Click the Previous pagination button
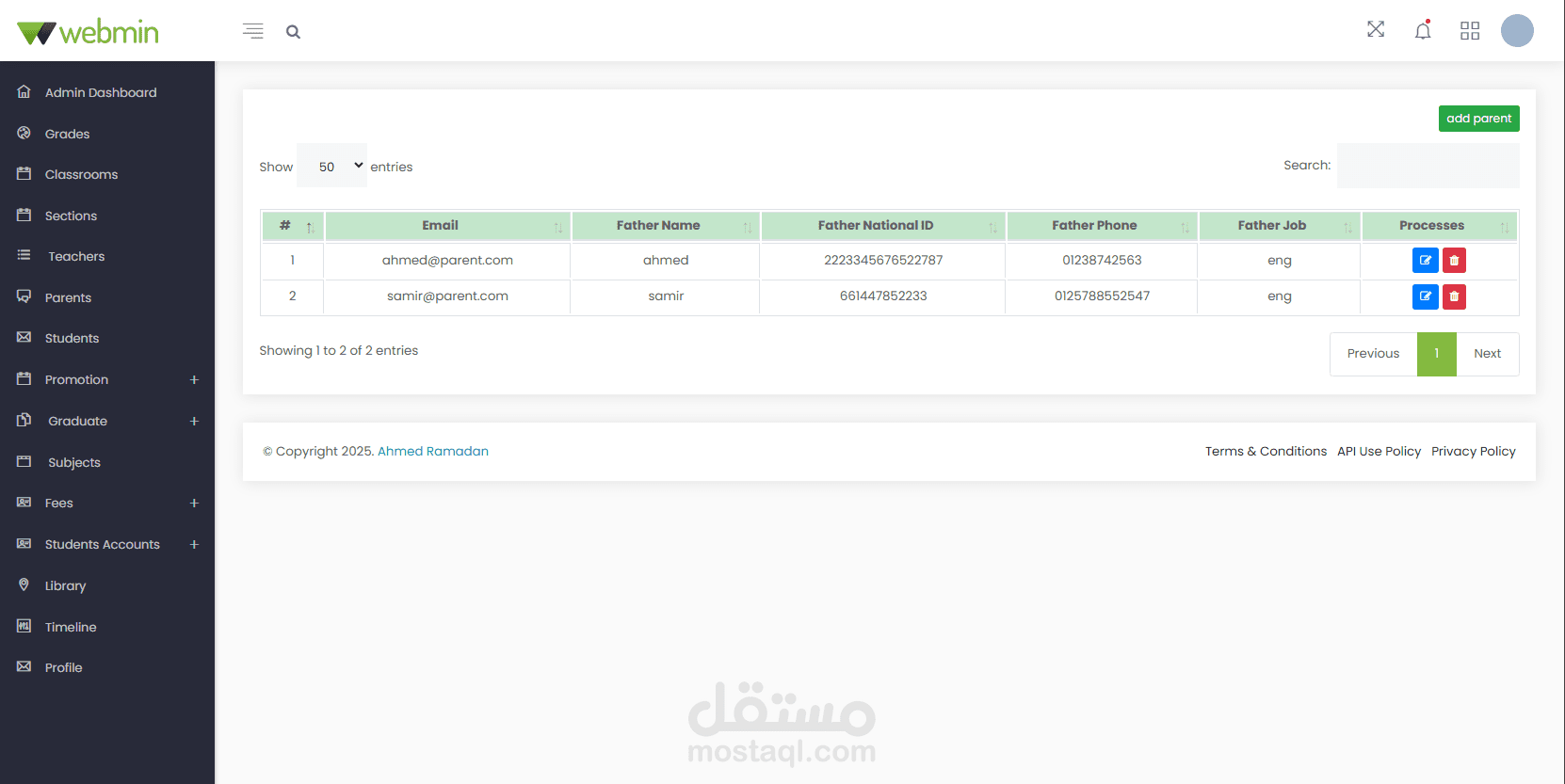This screenshot has height=784, width=1565. 1373,354
